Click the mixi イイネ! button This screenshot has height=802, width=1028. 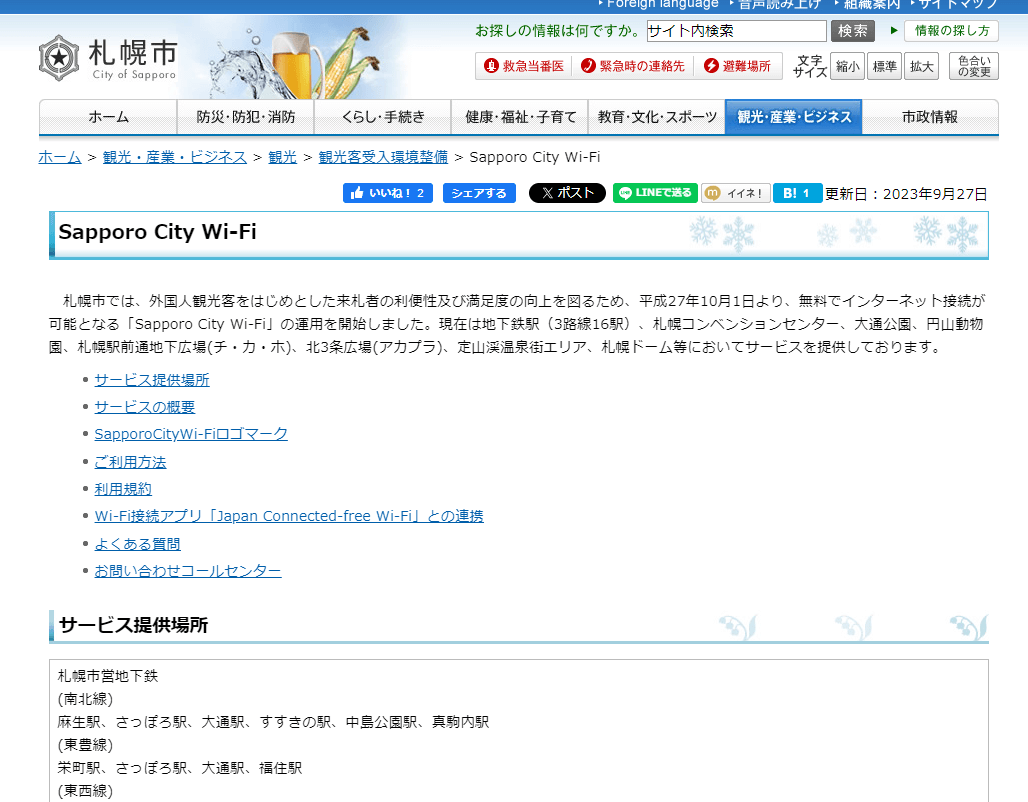[736, 193]
